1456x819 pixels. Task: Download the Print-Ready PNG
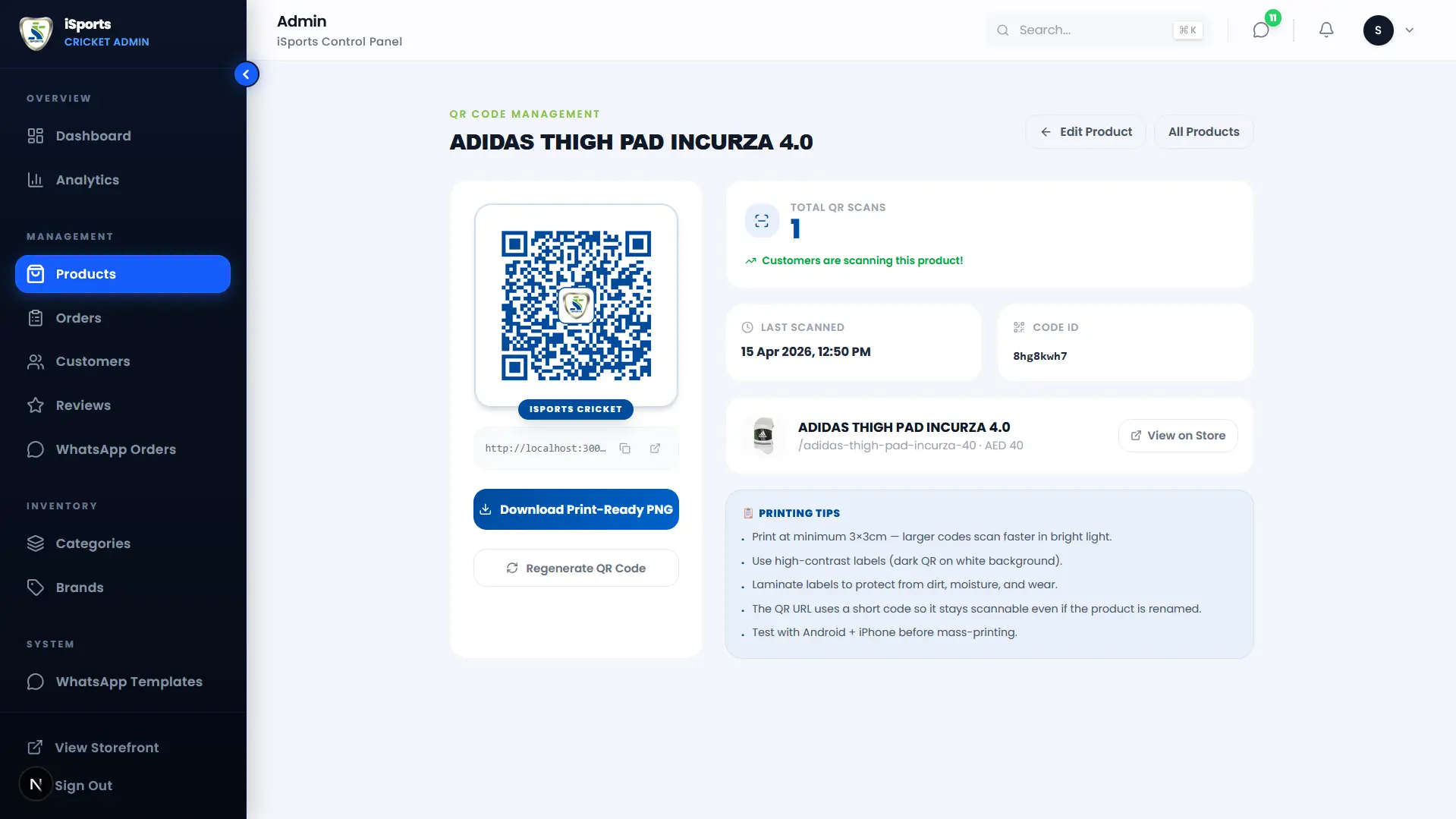click(576, 509)
